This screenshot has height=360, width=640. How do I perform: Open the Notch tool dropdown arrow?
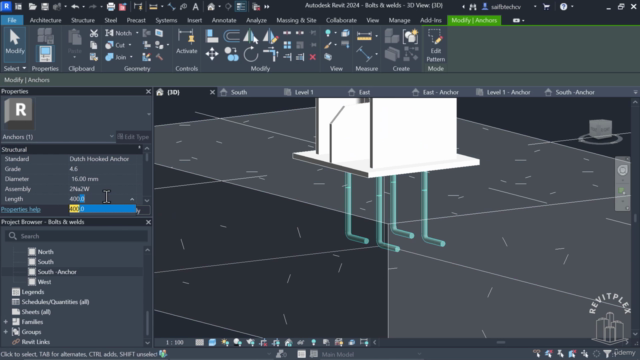tap(137, 33)
